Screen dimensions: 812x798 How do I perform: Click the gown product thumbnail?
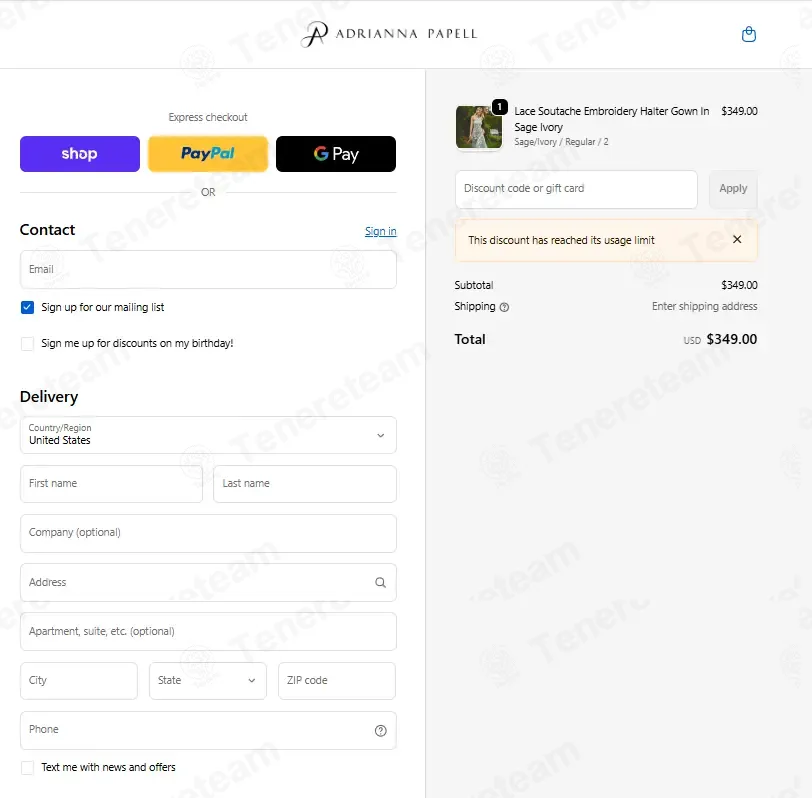(x=479, y=127)
